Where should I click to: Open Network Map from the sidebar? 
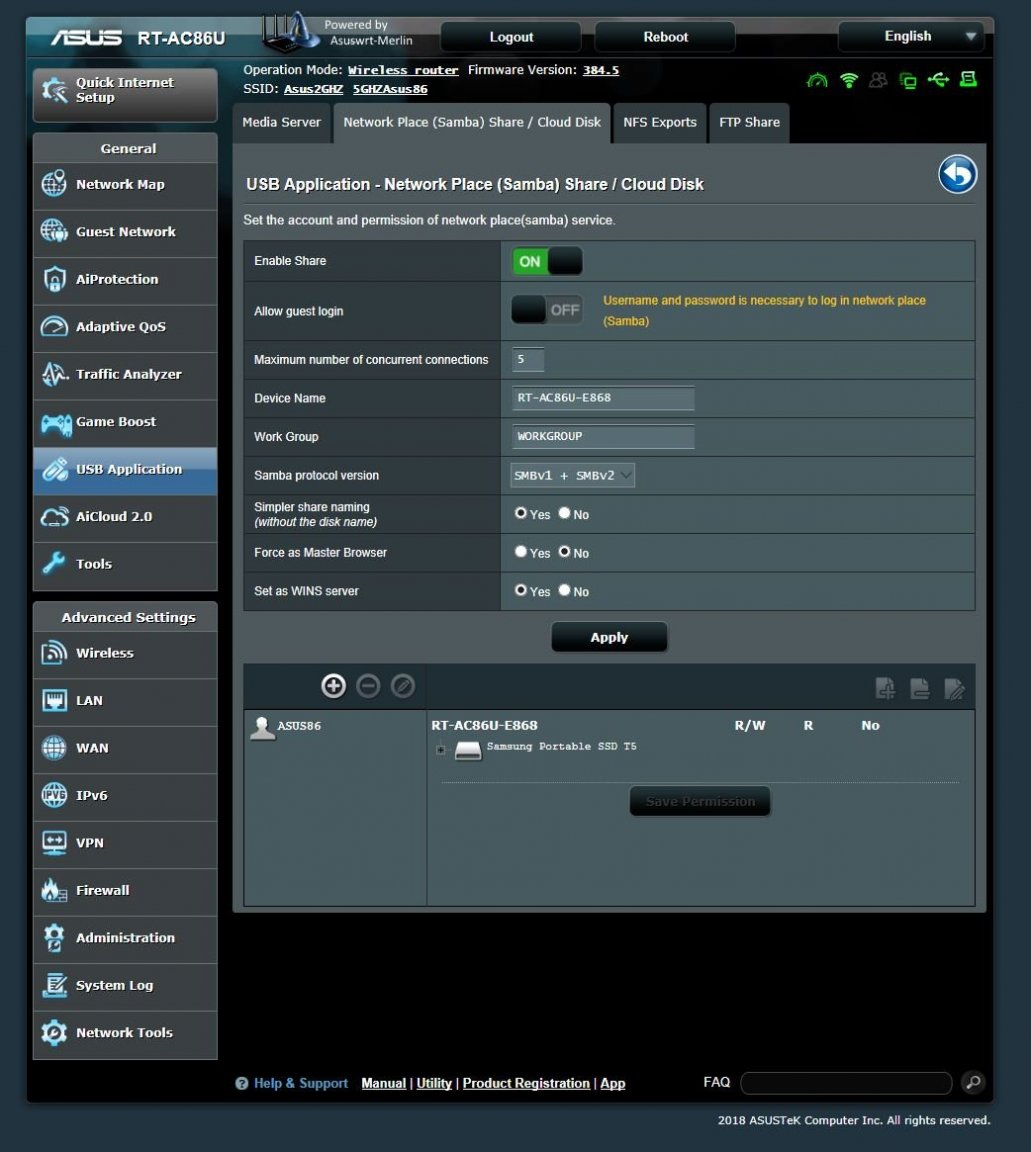click(125, 184)
